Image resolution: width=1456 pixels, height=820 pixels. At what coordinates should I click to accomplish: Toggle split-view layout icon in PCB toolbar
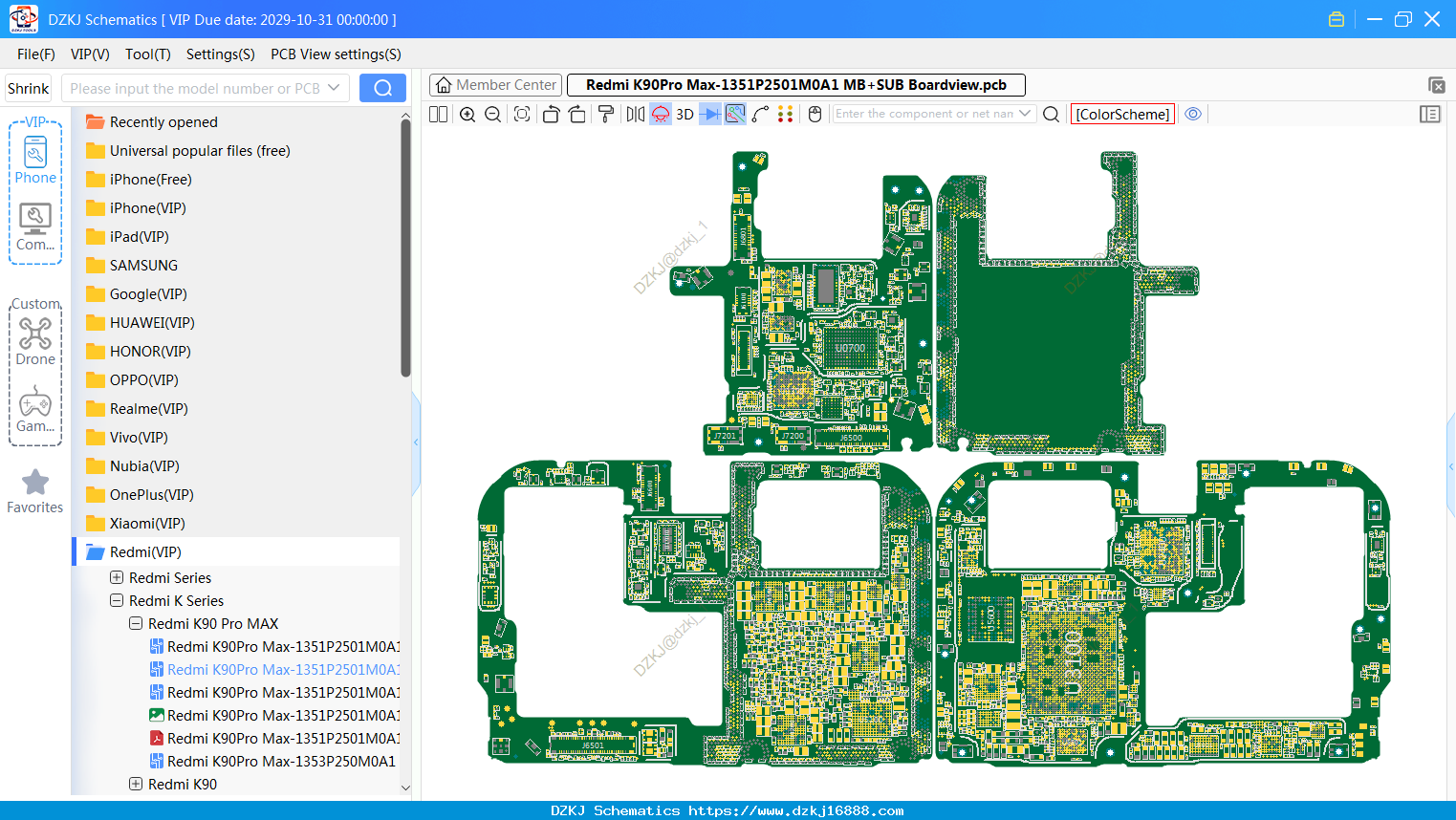pos(438,114)
